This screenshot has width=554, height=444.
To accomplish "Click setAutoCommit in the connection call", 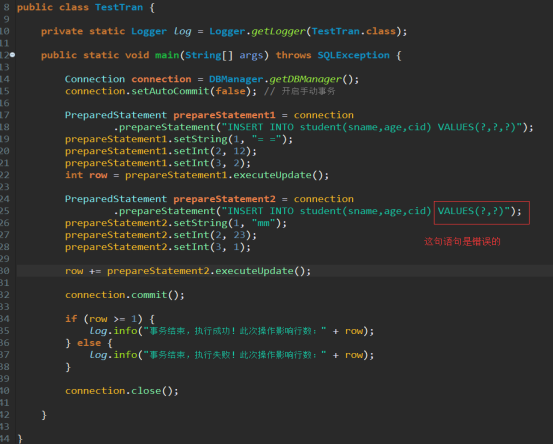I will 170,91.
